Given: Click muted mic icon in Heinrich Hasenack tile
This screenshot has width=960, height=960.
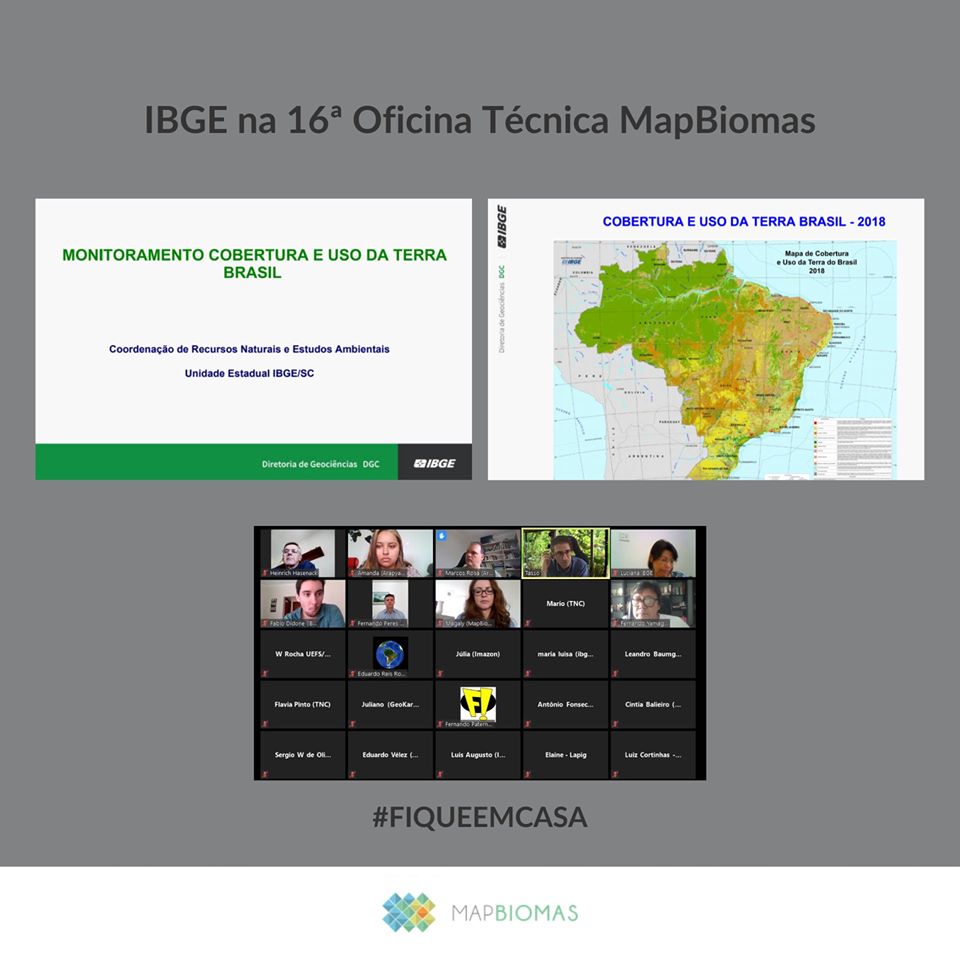Looking at the screenshot, I should 265,573.
